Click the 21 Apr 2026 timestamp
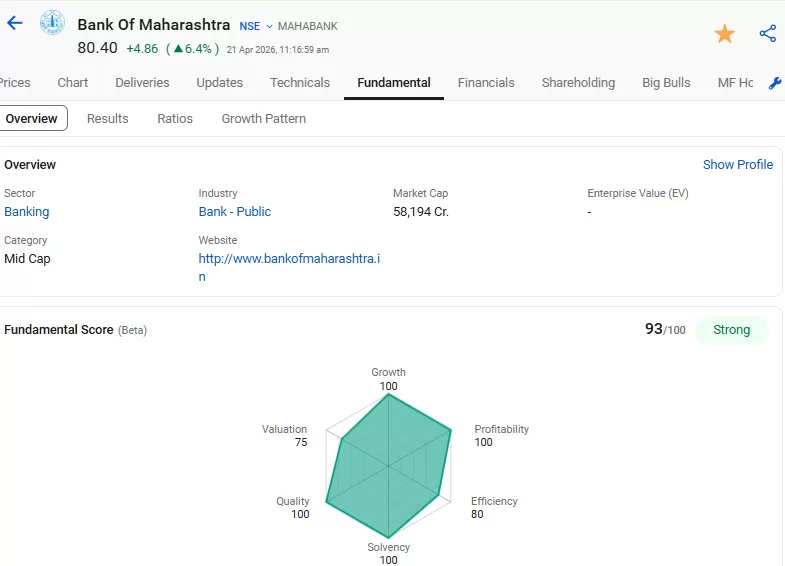The height and width of the screenshot is (566, 785). 277,50
